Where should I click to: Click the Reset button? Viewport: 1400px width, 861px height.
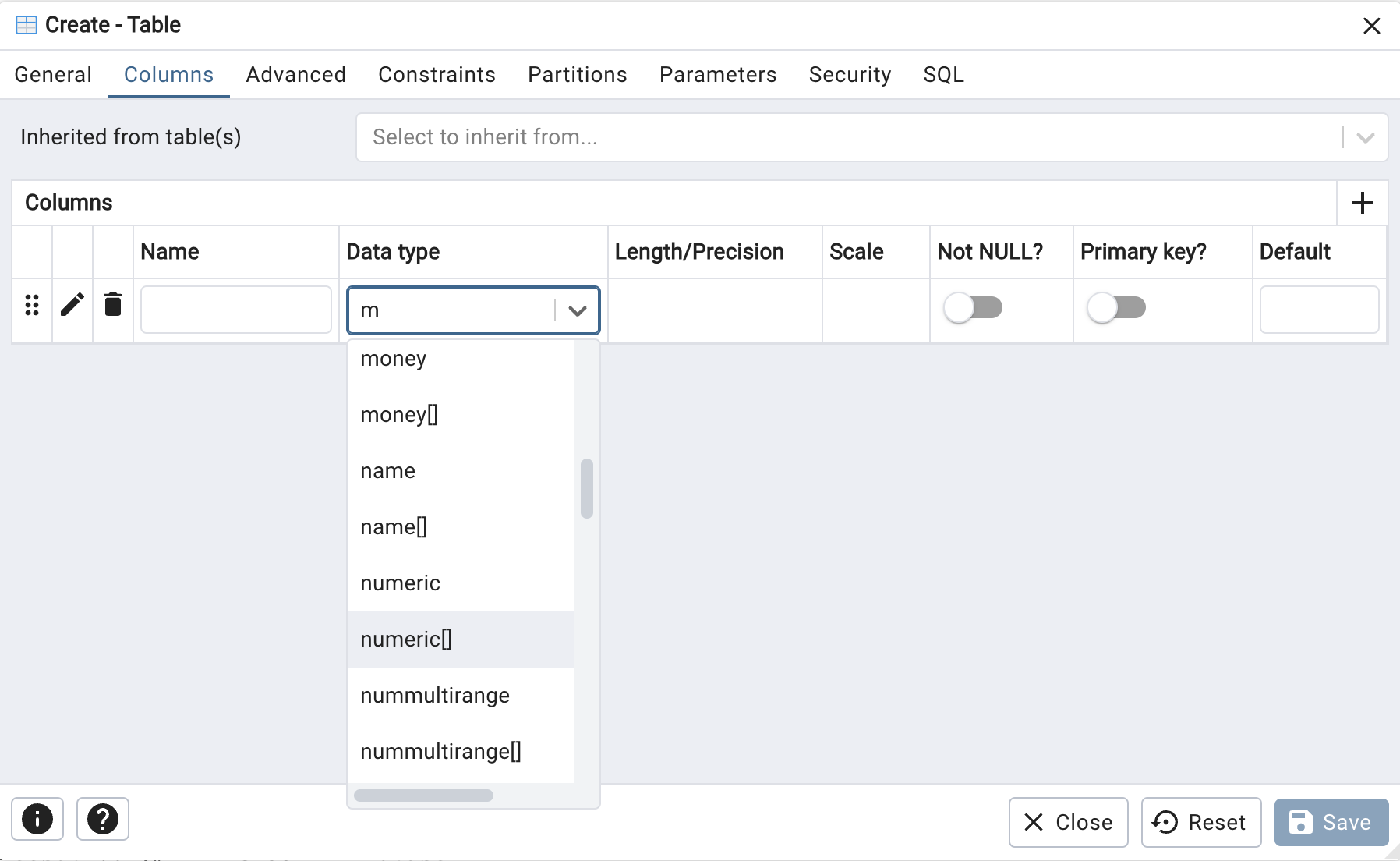point(1200,822)
